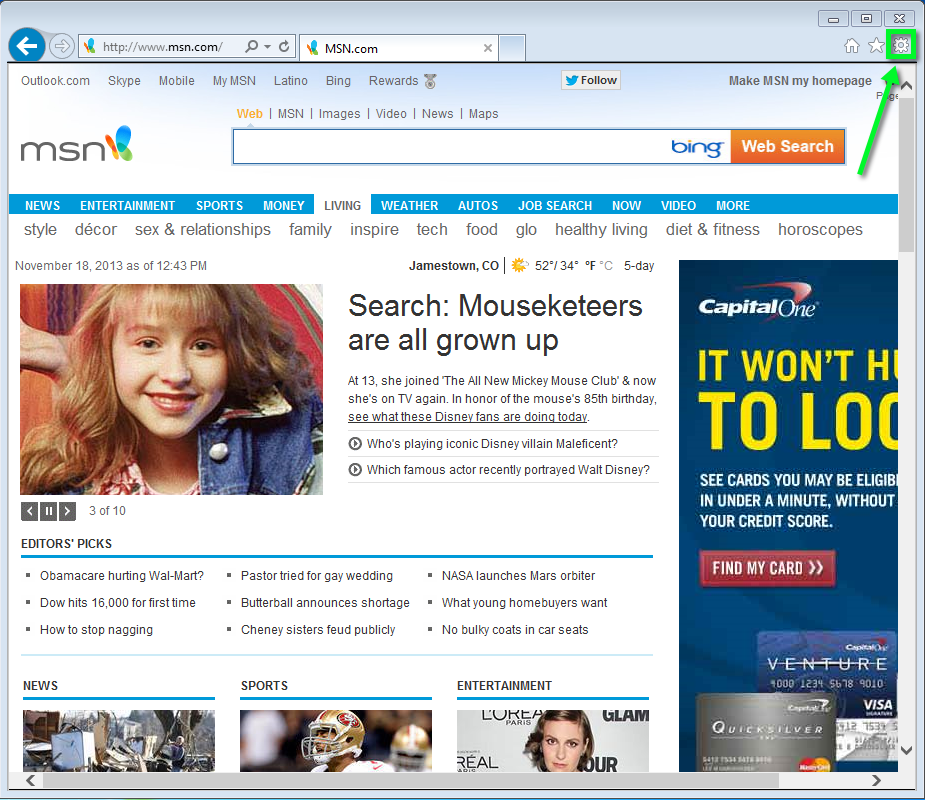Switch temperature to °F
Screen dimensions: 925x800
pyautogui.click(x=590, y=265)
